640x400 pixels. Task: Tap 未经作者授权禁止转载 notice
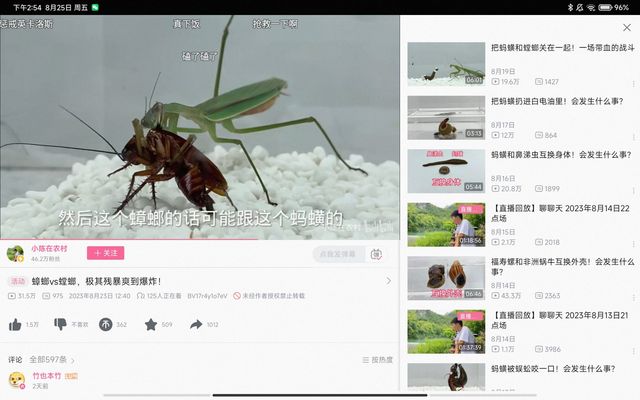[269, 296]
